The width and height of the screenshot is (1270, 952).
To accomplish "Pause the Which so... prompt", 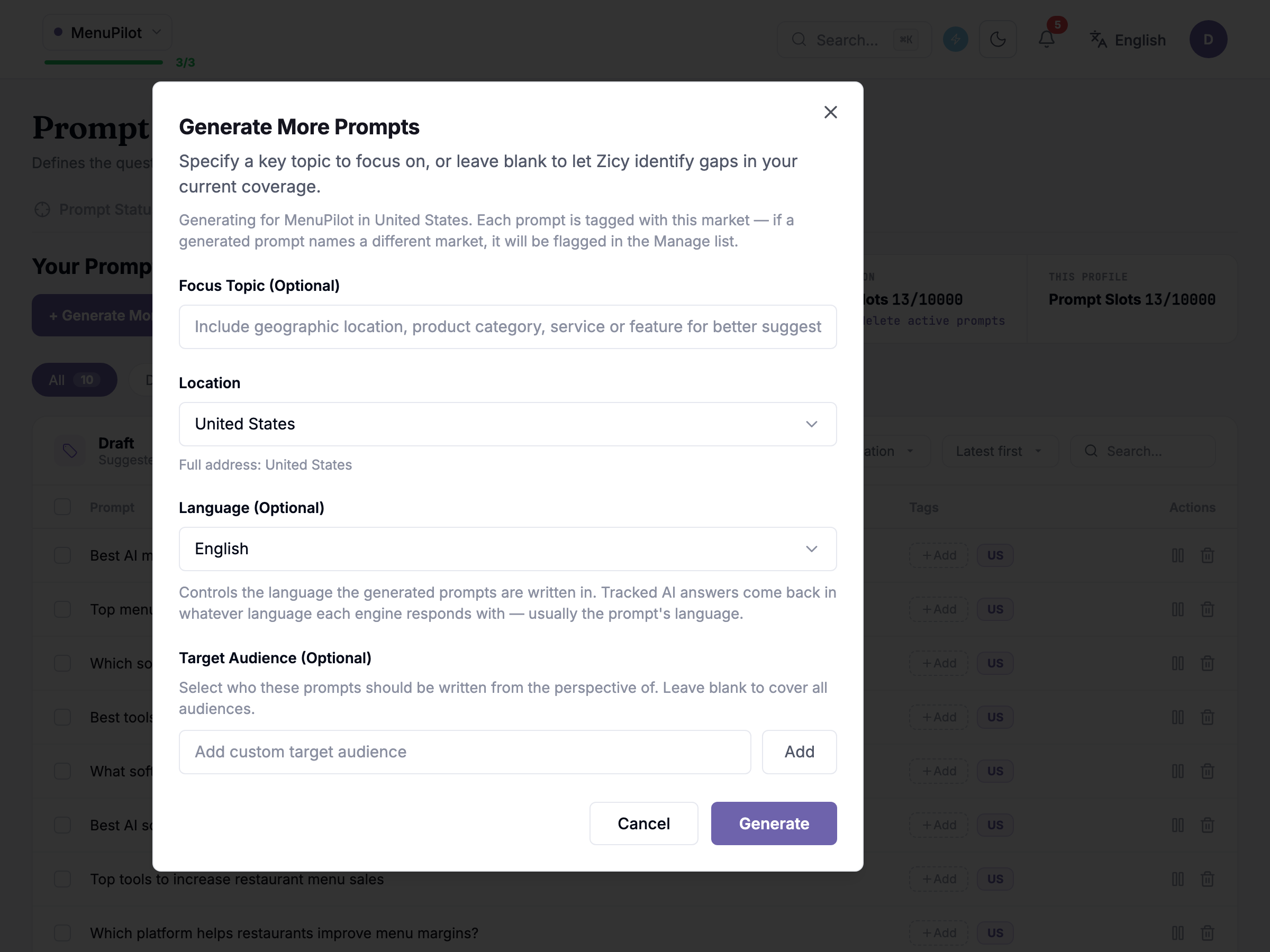I will pyautogui.click(x=1177, y=663).
